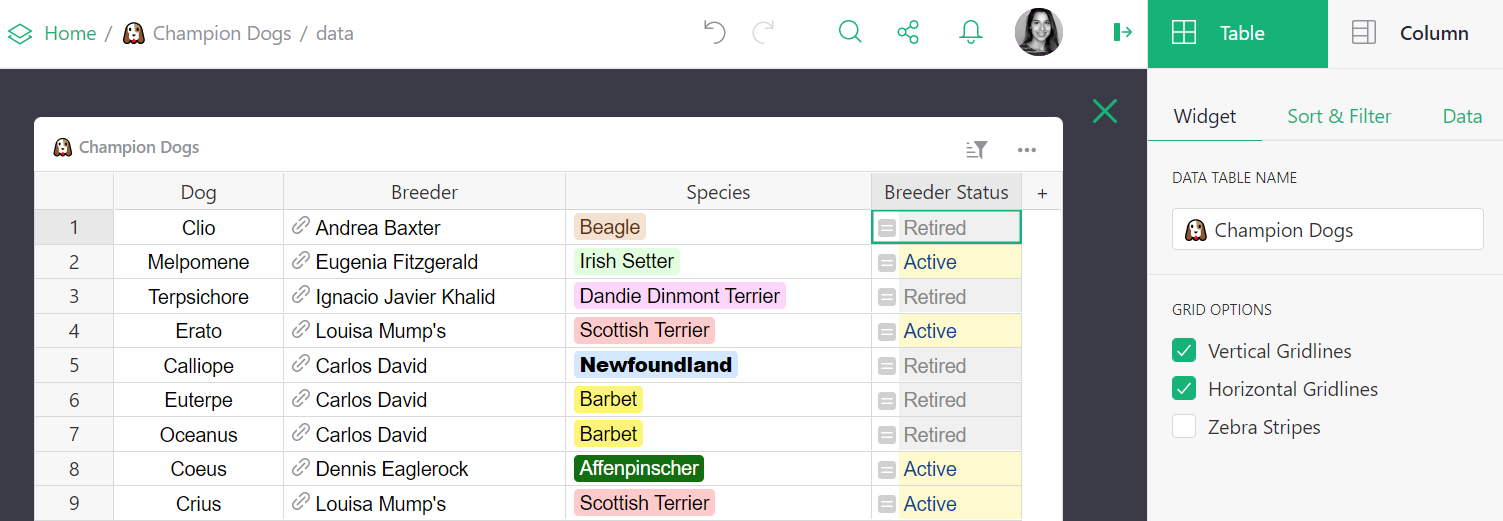Open search with magnifier icon
This screenshot has width=1503, height=521.
[850, 32]
